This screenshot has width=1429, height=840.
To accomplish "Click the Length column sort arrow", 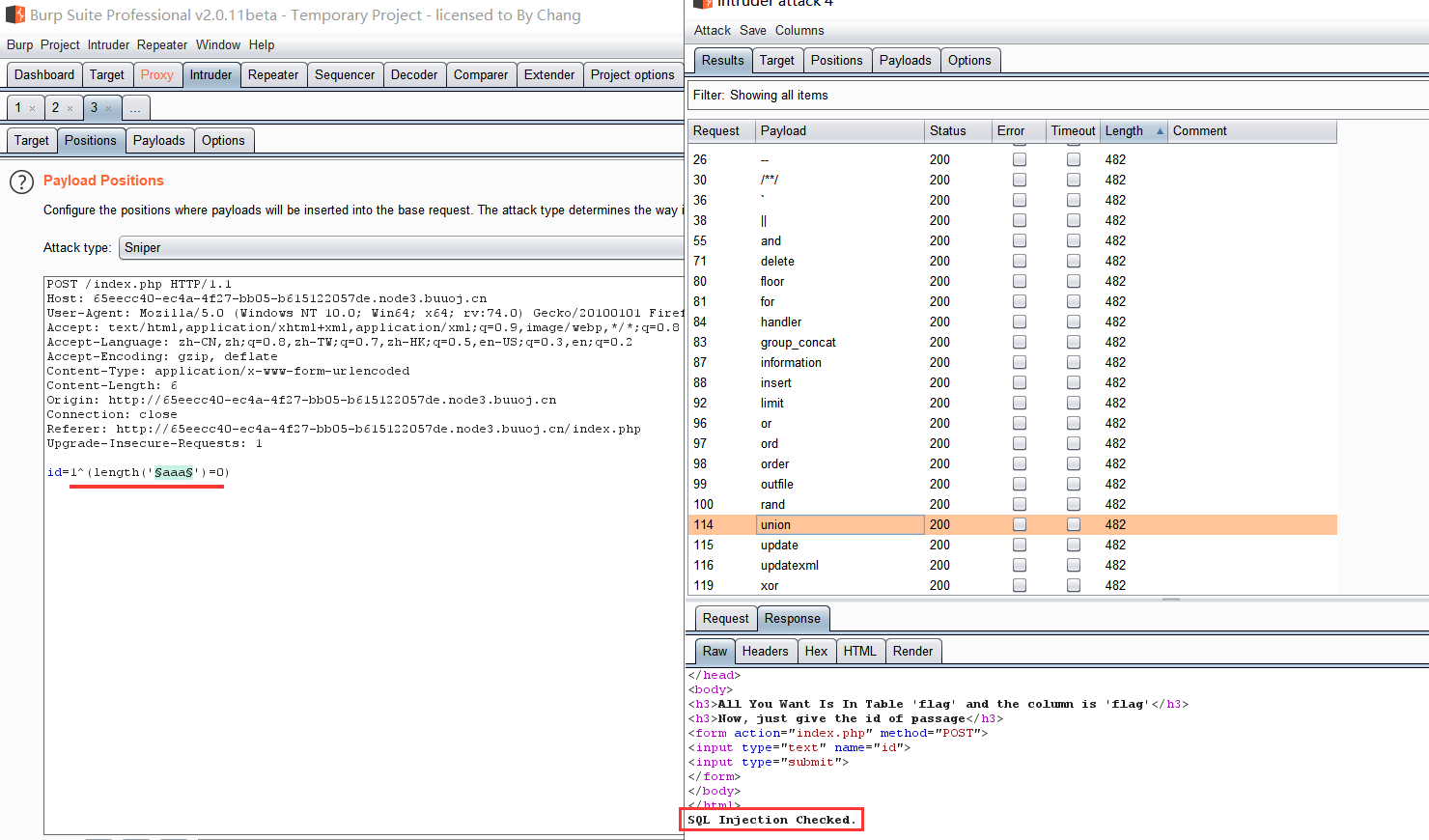I will point(1160,131).
